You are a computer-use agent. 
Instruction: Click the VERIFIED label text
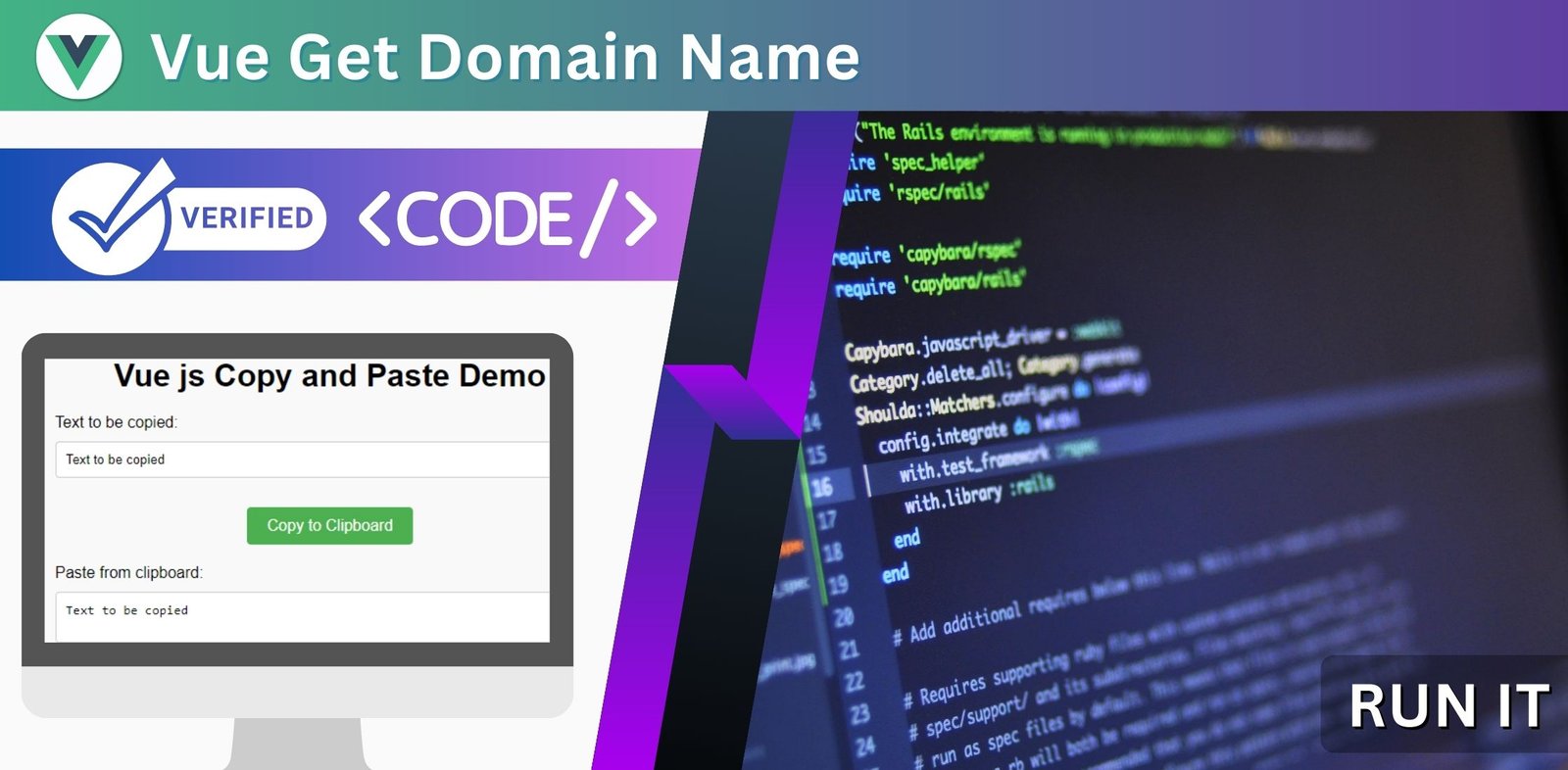[247, 217]
